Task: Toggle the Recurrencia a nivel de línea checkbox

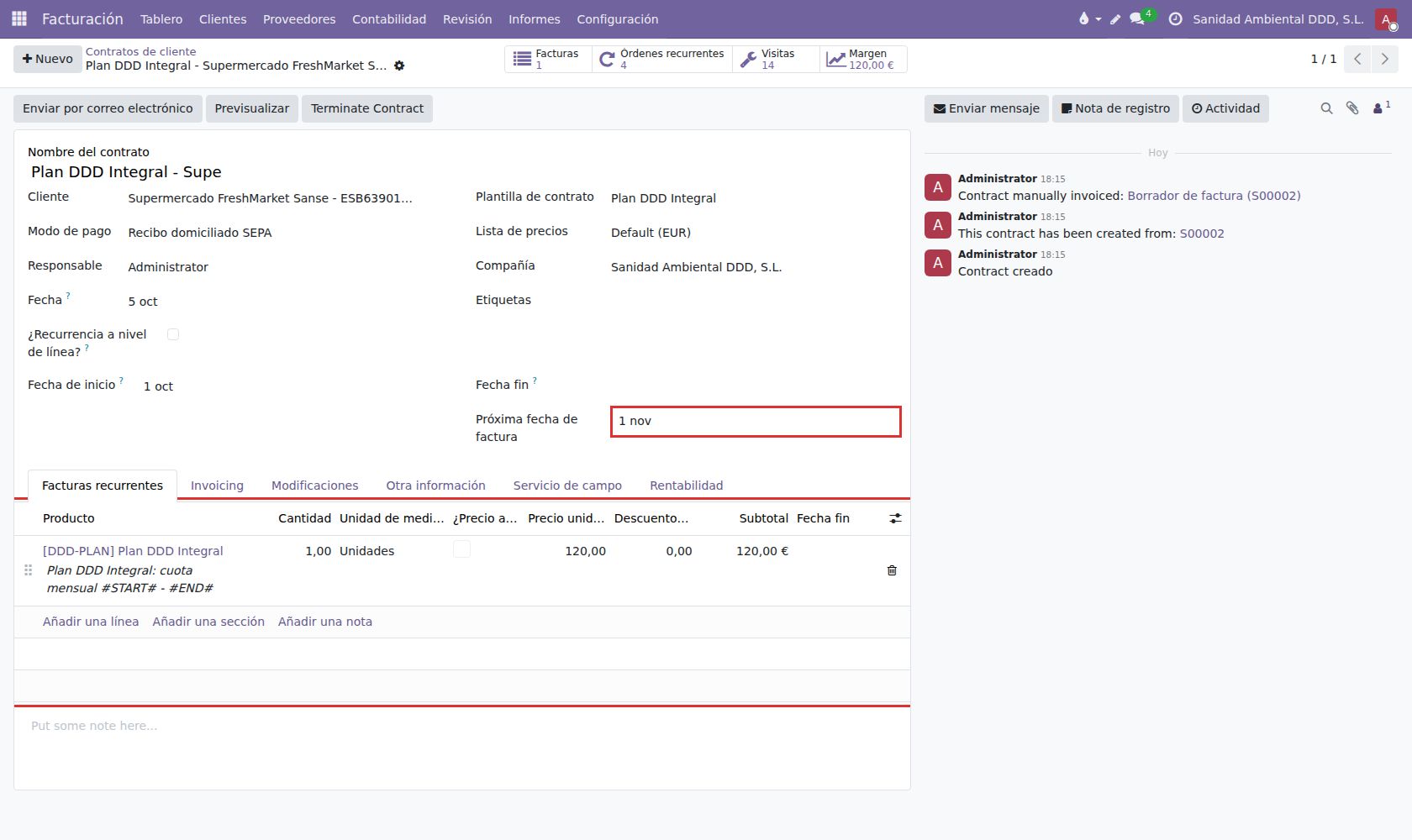Action: (x=173, y=334)
